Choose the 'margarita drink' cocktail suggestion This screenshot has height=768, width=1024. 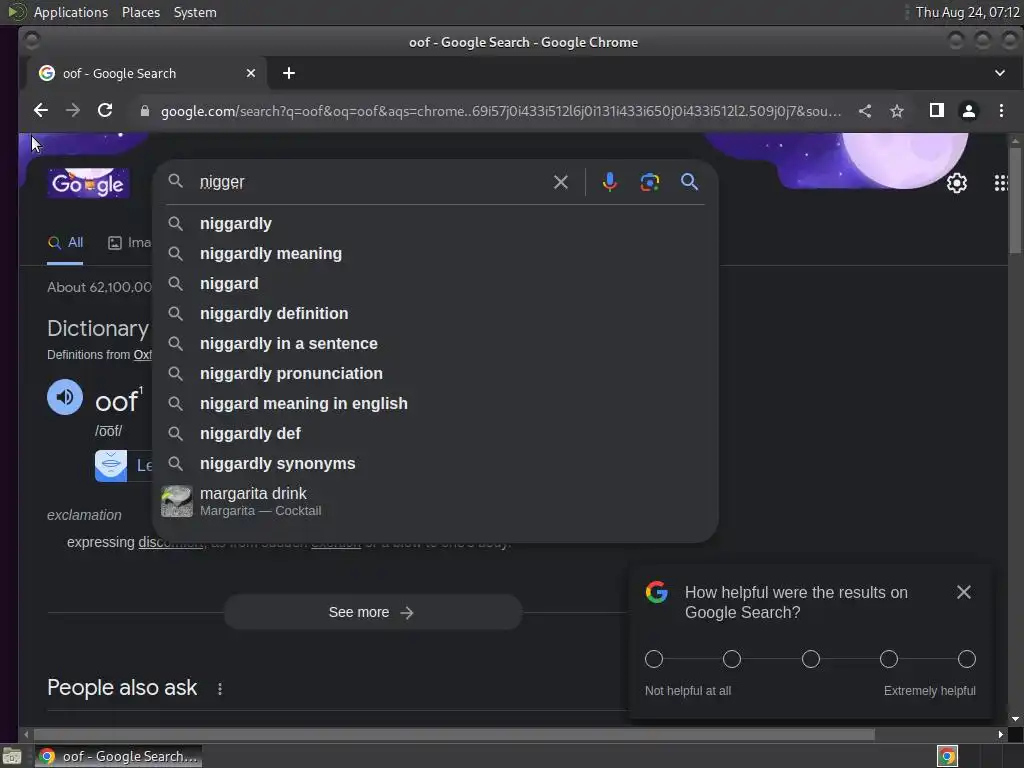tap(436, 501)
